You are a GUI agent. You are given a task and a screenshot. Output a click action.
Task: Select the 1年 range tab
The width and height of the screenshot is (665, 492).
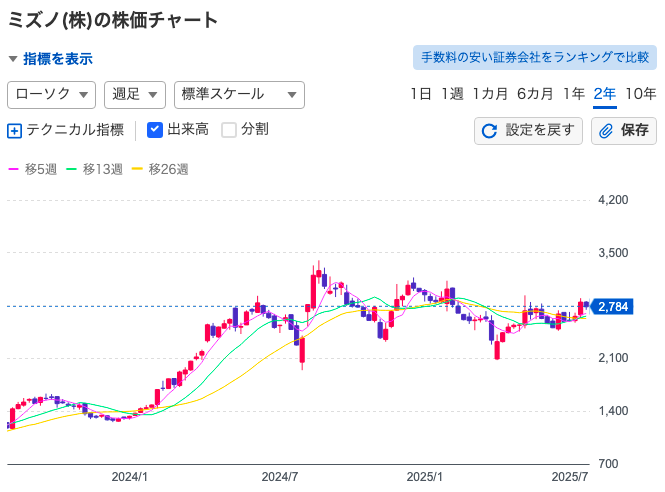(x=574, y=94)
